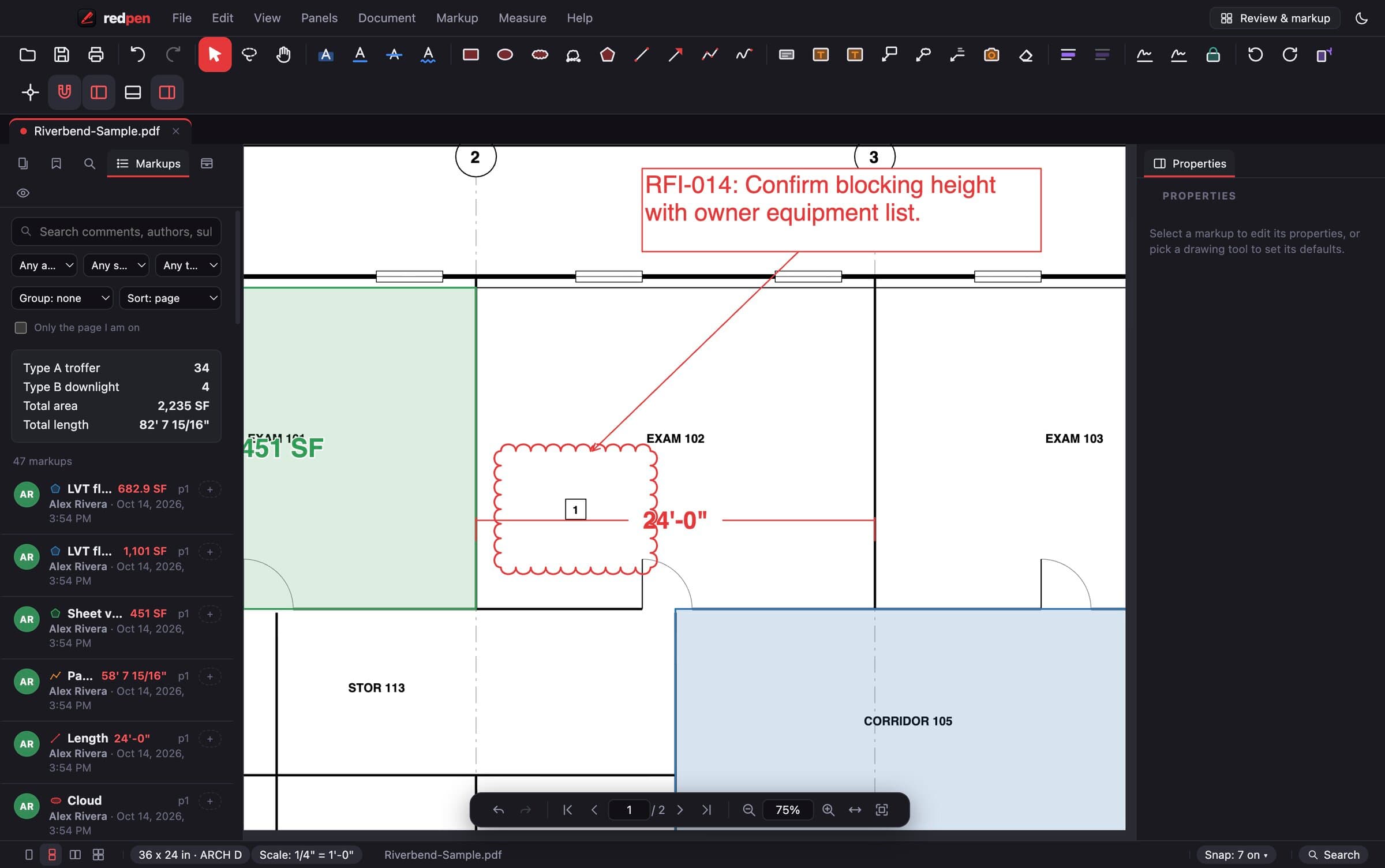The width and height of the screenshot is (1385, 868).
Task: Click the Save icon
Action: coord(62,55)
